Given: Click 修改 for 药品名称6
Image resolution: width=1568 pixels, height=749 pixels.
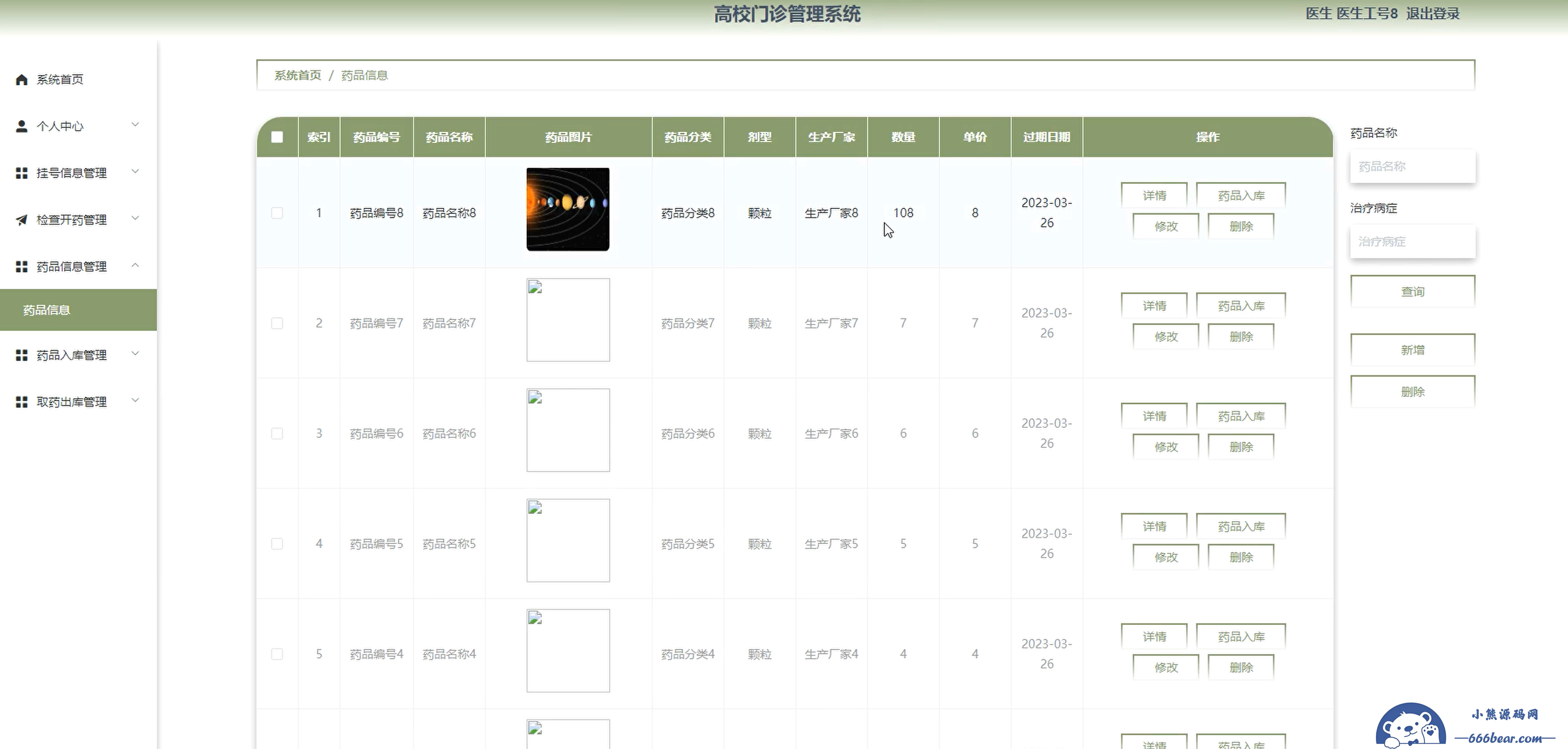Looking at the screenshot, I should tap(1166, 447).
